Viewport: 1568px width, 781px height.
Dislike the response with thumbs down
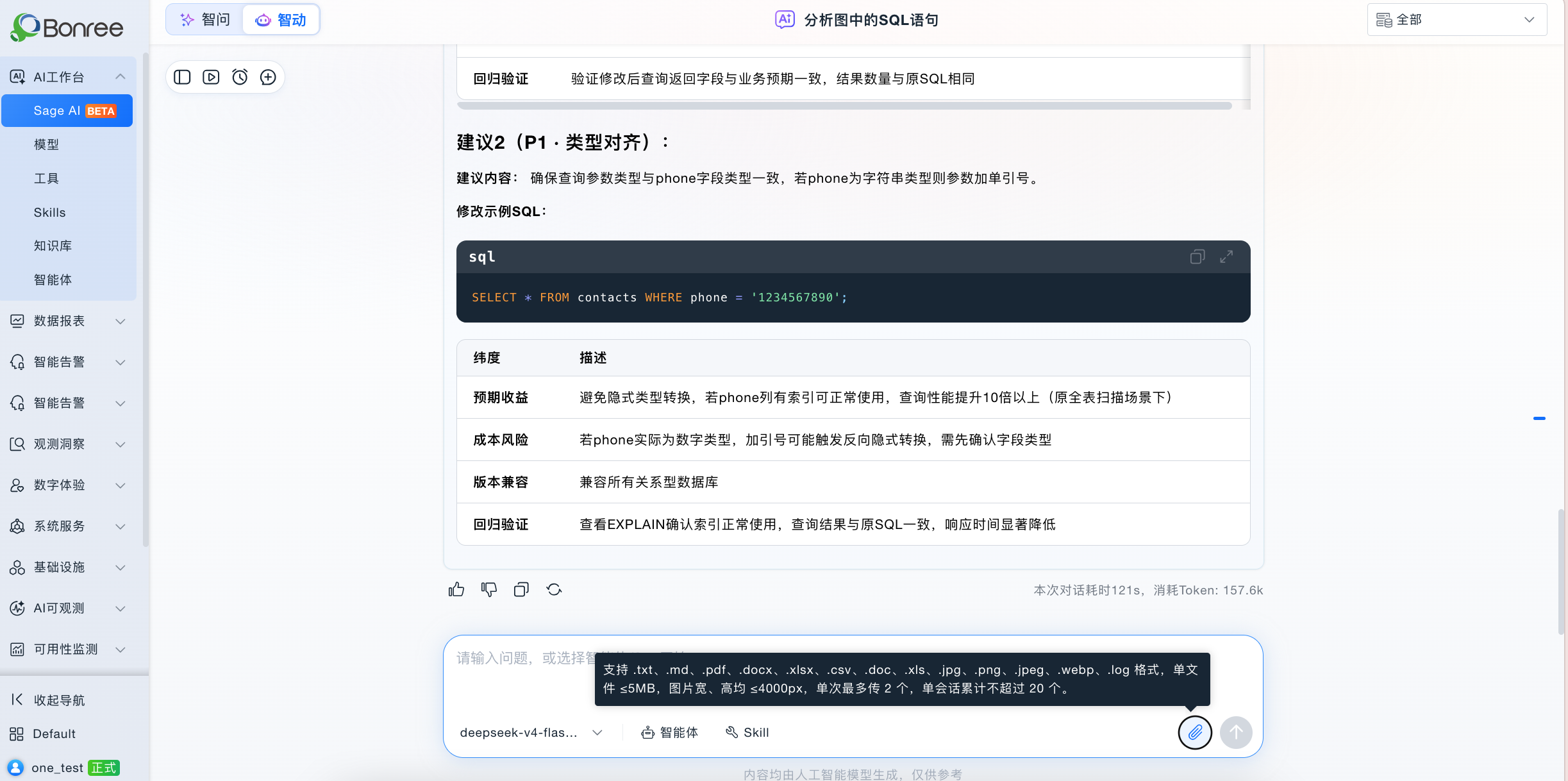489,589
